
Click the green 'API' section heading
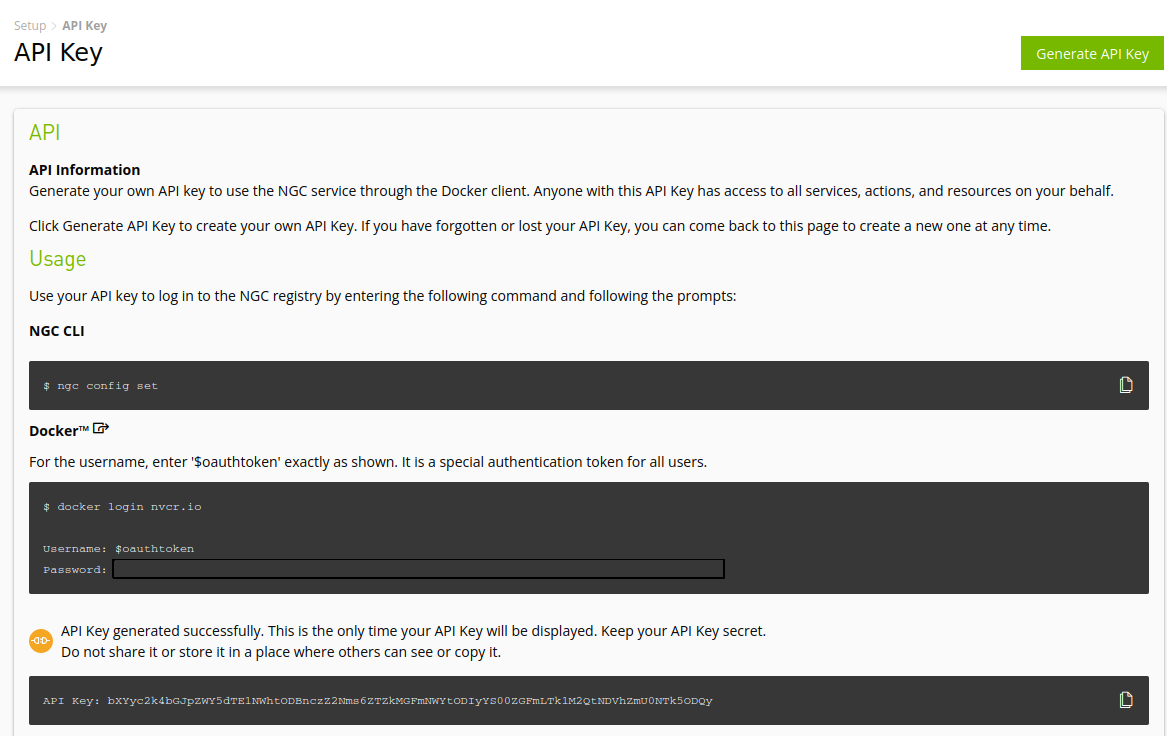point(45,132)
